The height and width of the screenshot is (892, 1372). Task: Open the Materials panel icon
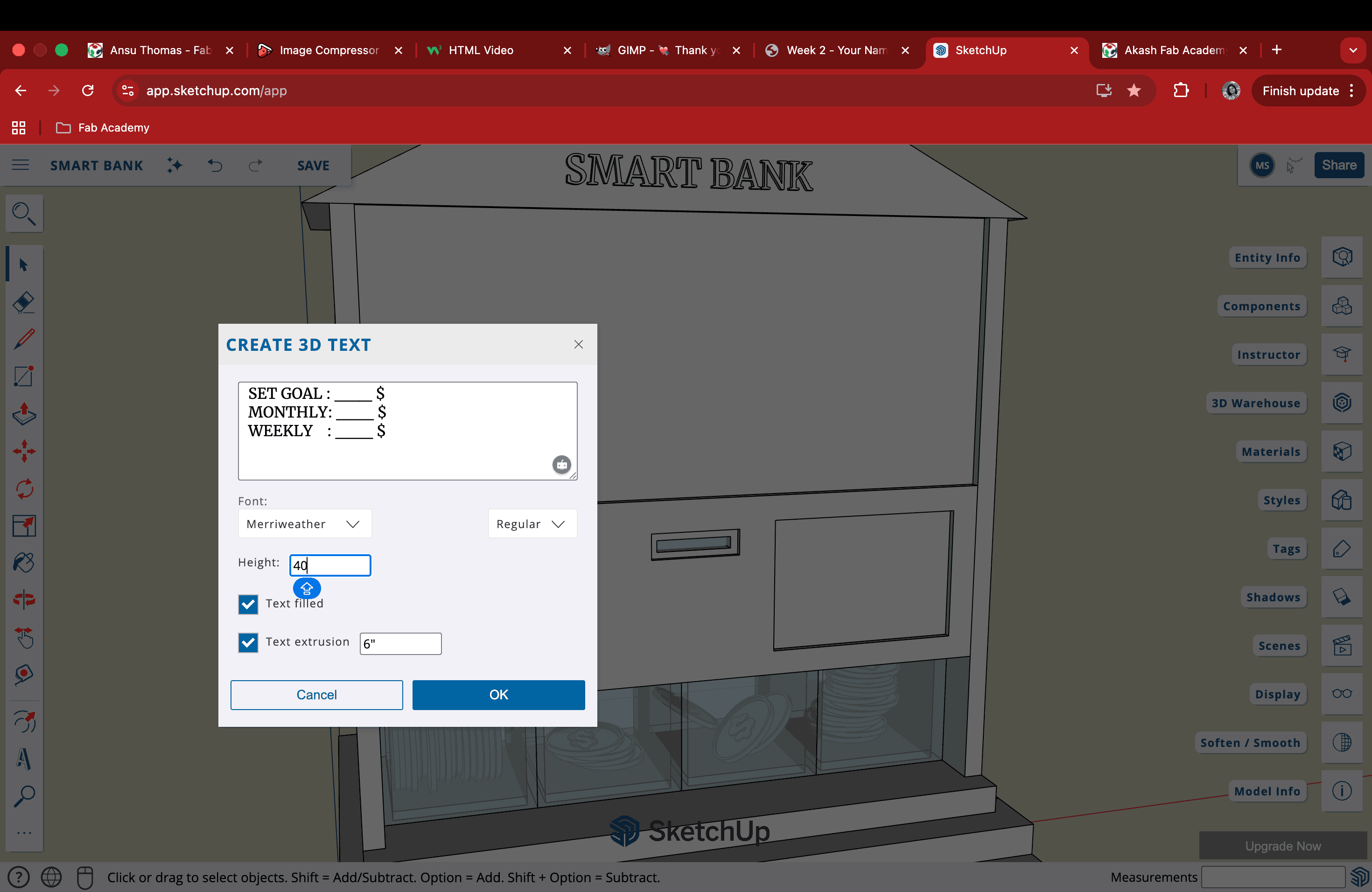[x=1342, y=451]
